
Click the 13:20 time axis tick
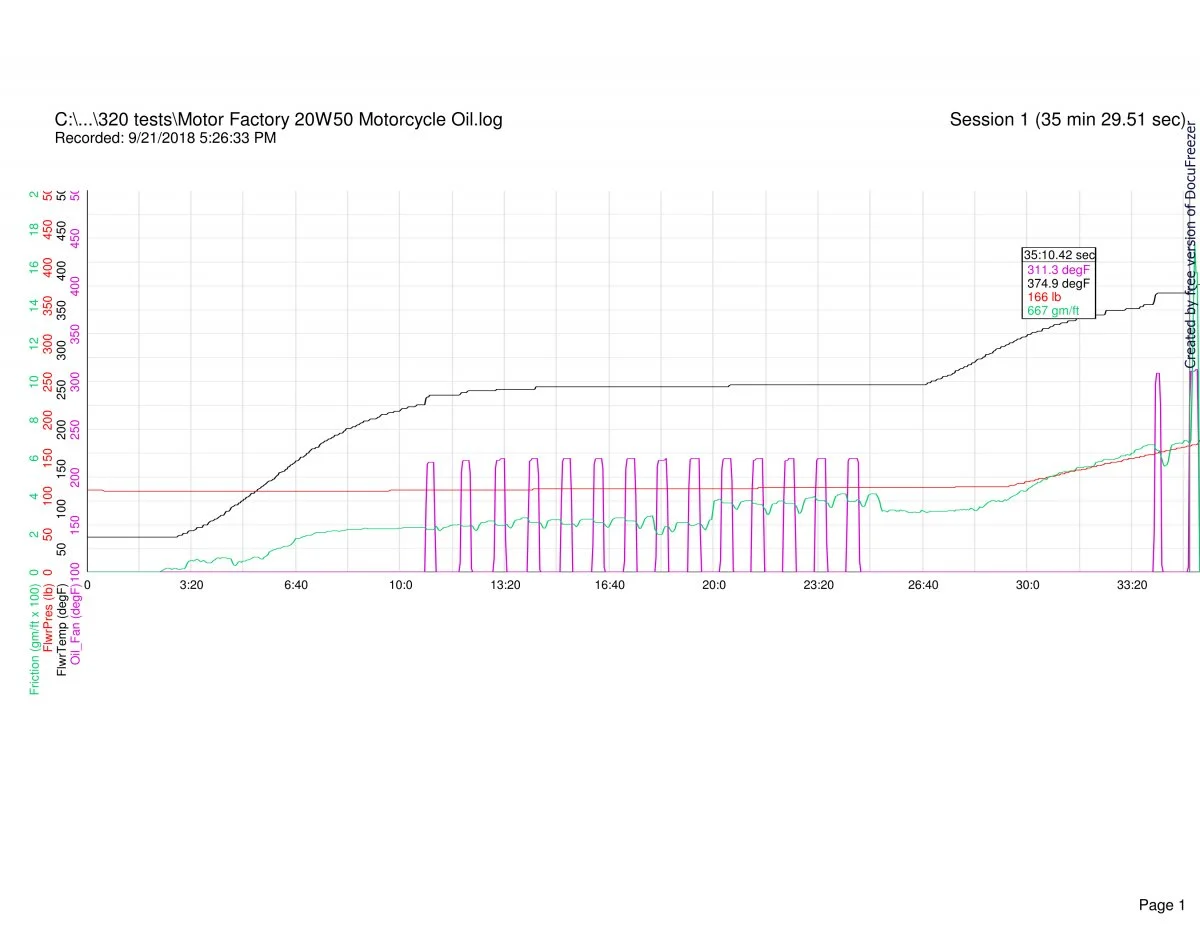click(x=505, y=585)
